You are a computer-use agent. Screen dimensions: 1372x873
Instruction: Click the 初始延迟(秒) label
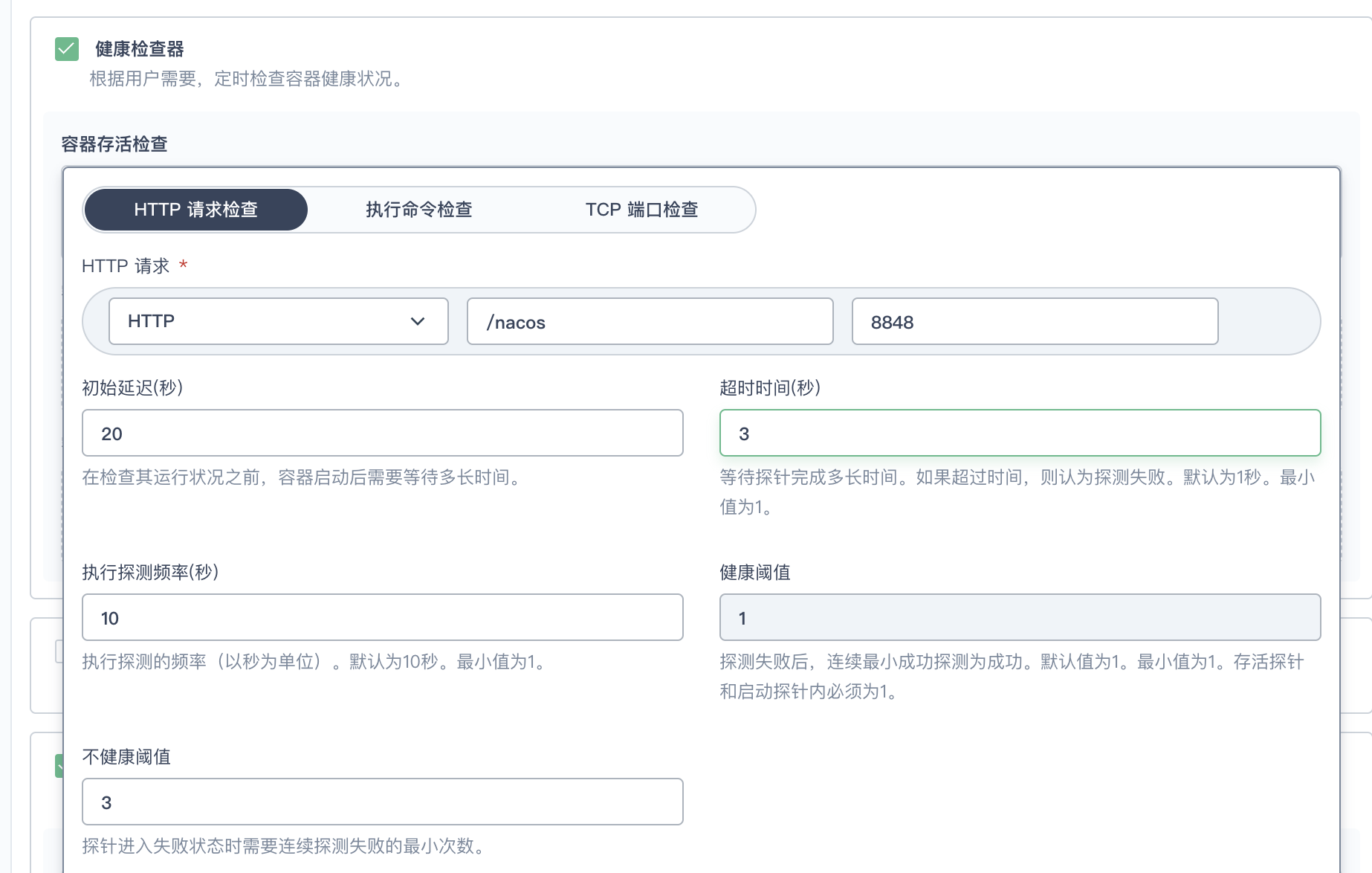tap(132, 388)
